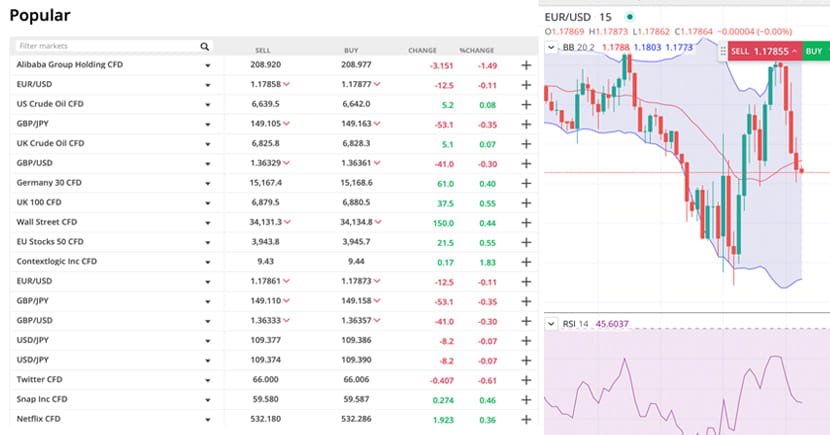
Task: Click plus icon for GBP/JPY selling at 149.110
Action: 526,302
